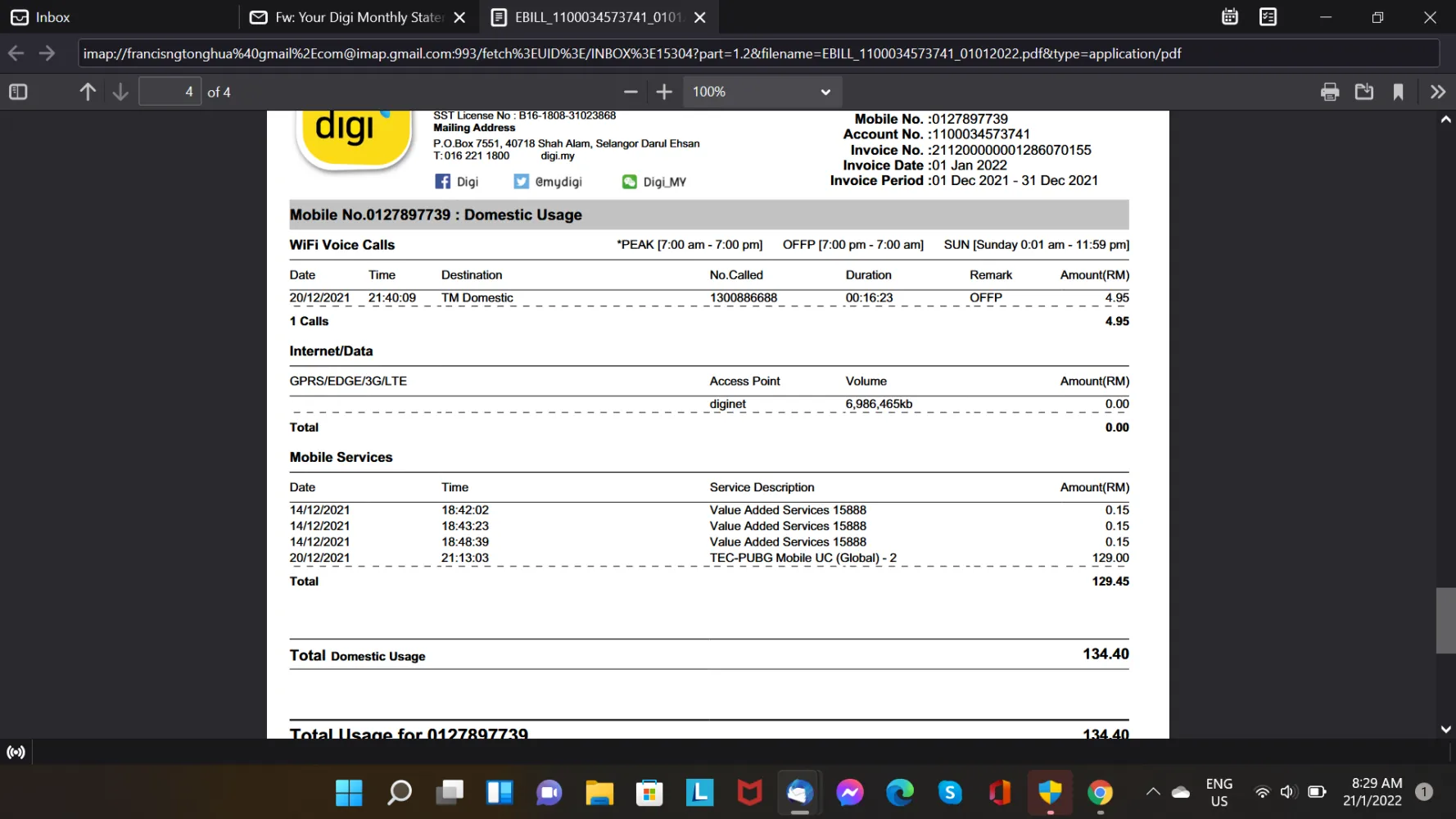
Task: Open the calendar icon in title bar
Action: coord(1229,17)
